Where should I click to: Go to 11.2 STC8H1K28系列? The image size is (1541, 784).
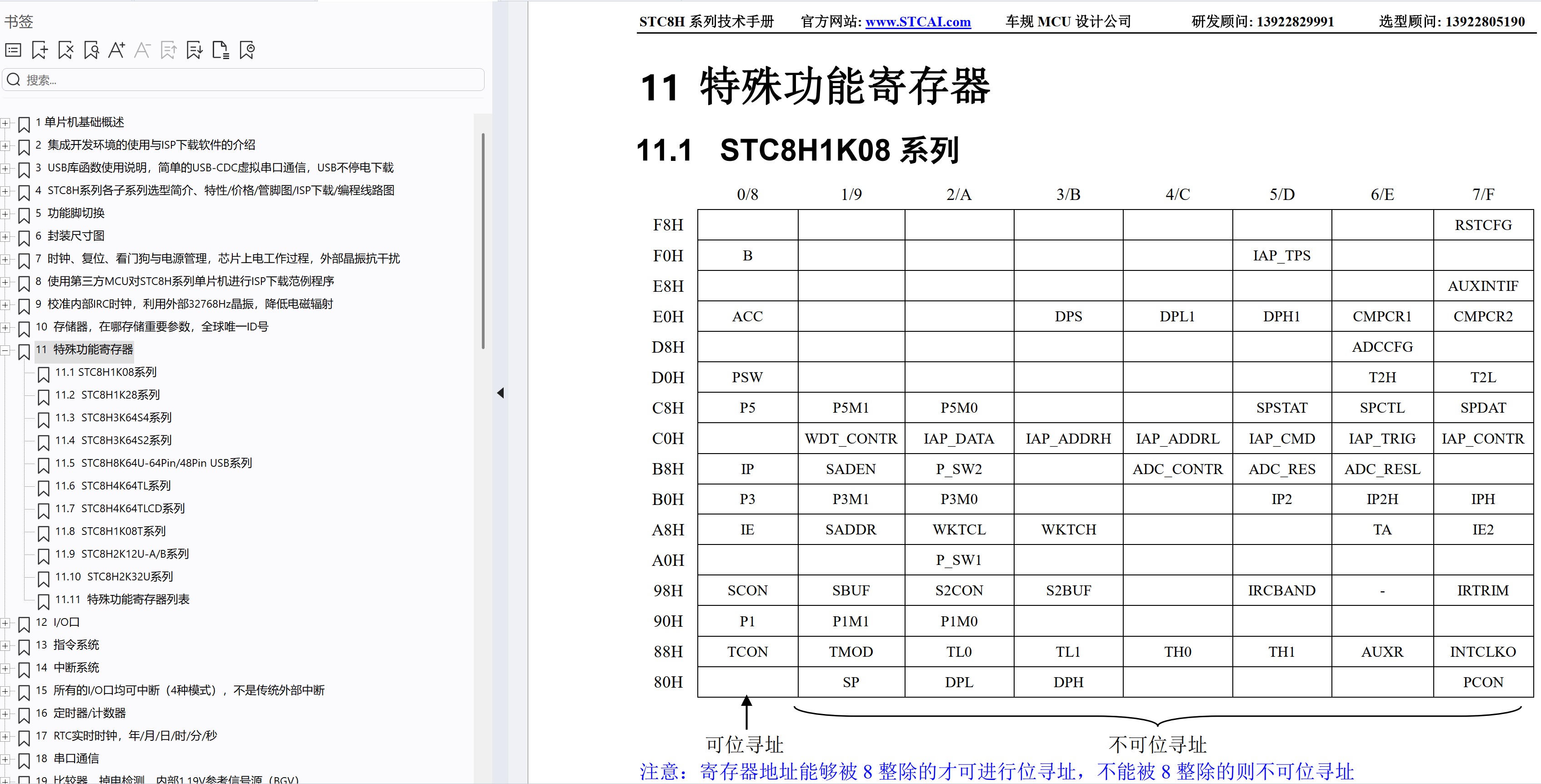[108, 394]
